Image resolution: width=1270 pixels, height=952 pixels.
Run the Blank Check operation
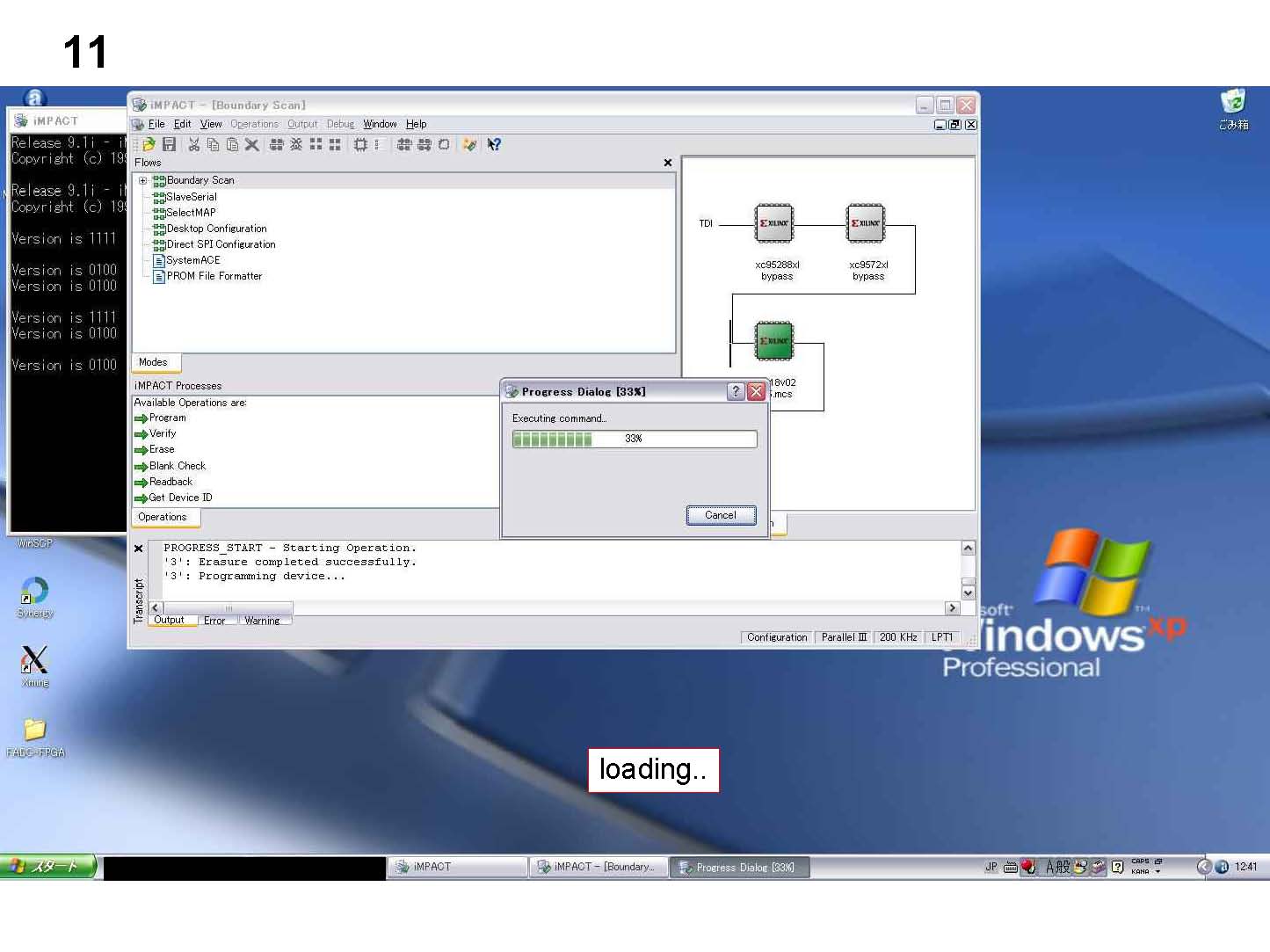[170, 466]
